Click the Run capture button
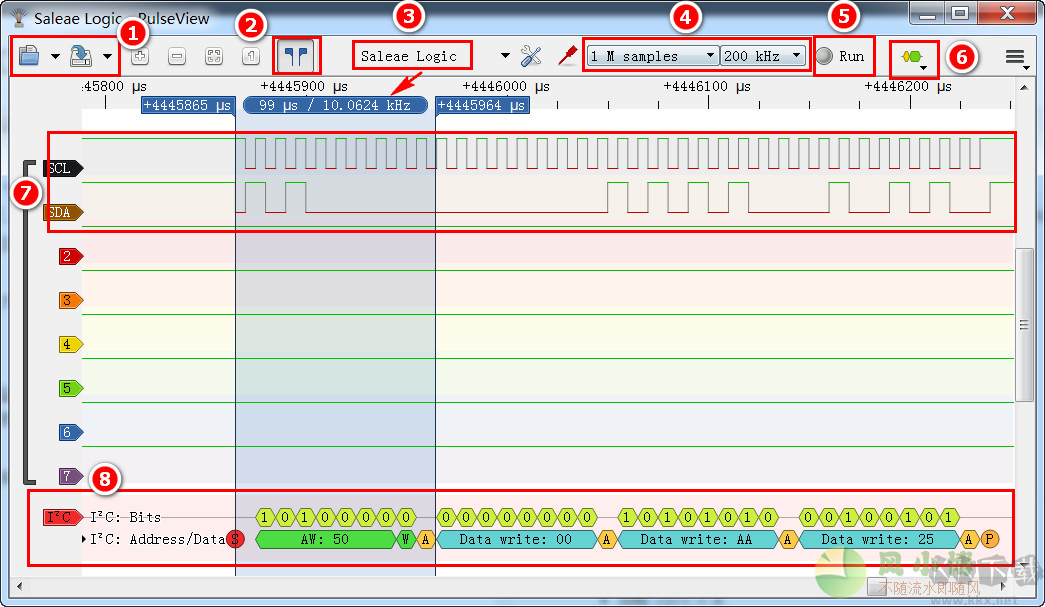Screen dimensions: 1045x607 841,56
